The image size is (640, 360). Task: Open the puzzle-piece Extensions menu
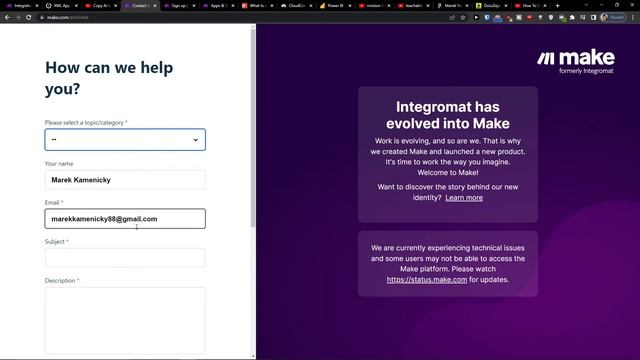click(x=572, y=18)
